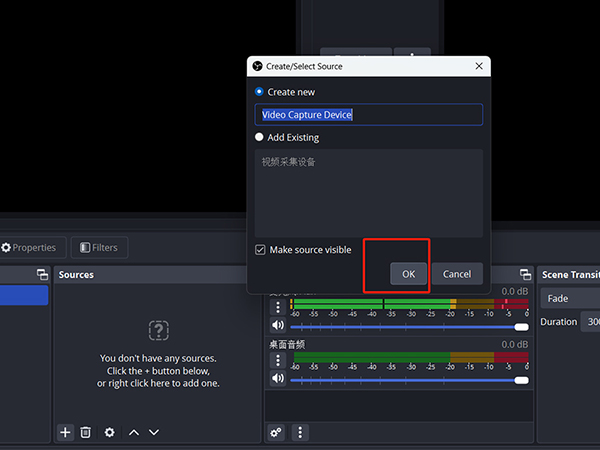Move source down with arrow icon
The image size is (600, 450).
pyautogui.click(x=154, y=432)
